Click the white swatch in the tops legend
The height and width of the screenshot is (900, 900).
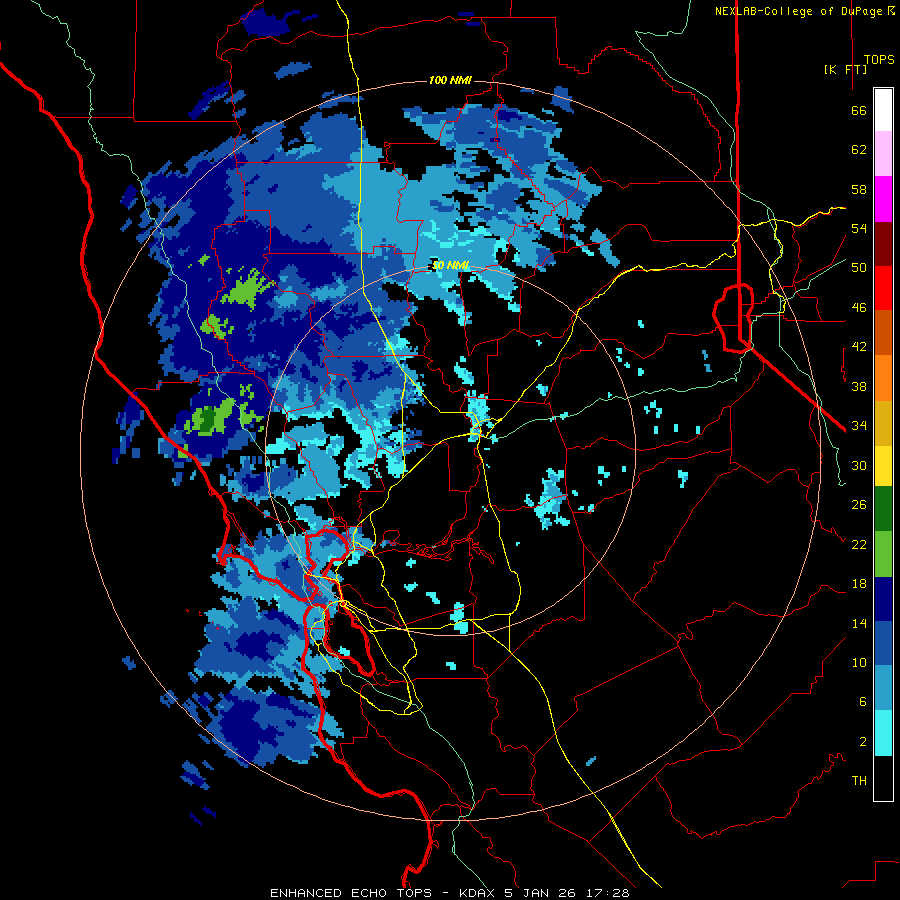(883, 110)
